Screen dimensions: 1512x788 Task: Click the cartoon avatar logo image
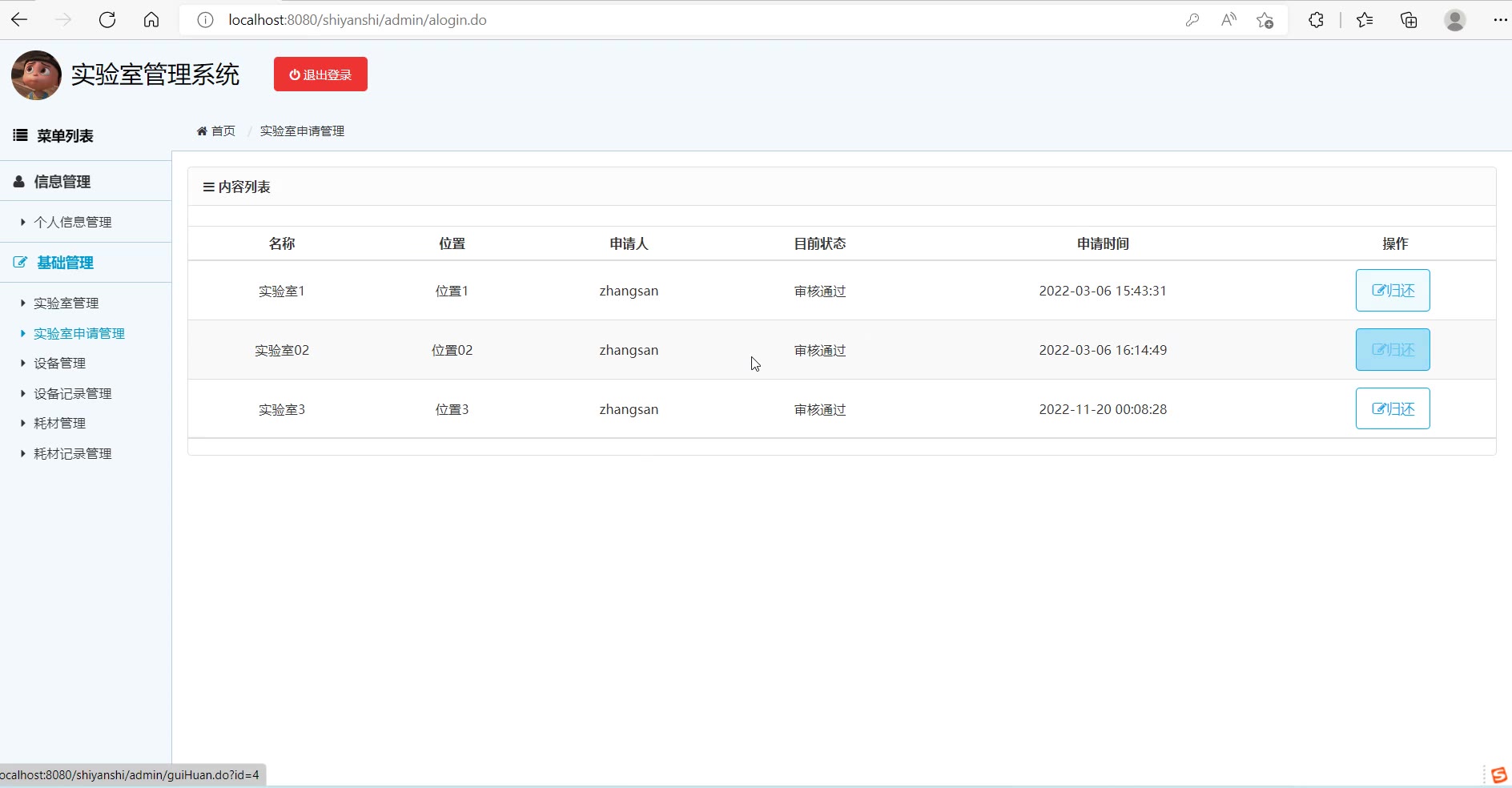pos(36,75)
